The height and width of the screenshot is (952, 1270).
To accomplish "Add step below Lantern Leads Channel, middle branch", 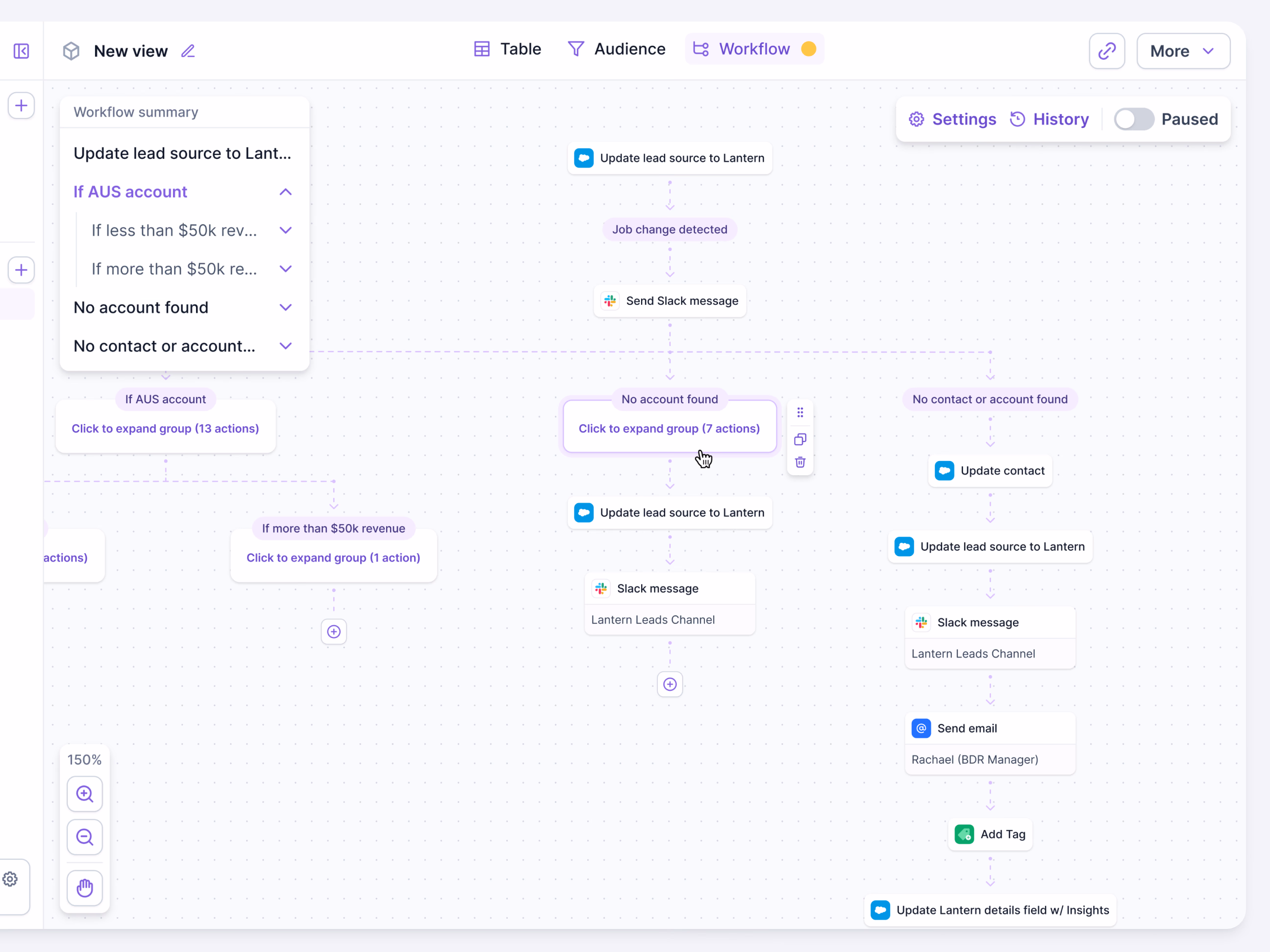I will click(x=670, y=684).
